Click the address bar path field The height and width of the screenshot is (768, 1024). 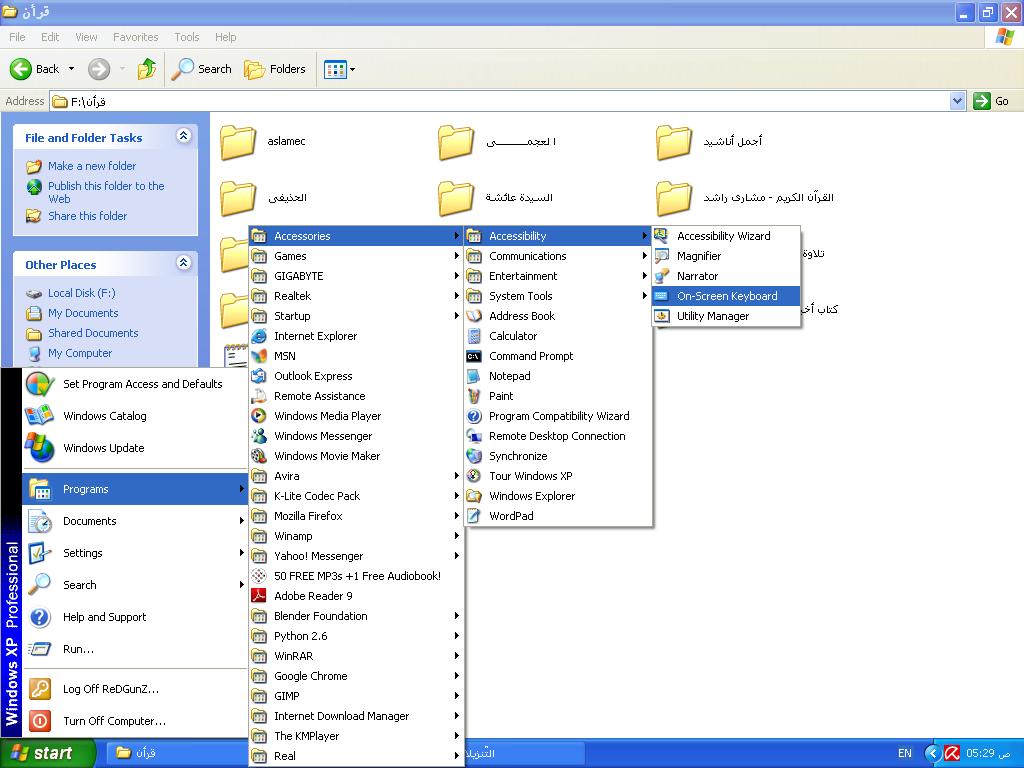click(500, 101)
